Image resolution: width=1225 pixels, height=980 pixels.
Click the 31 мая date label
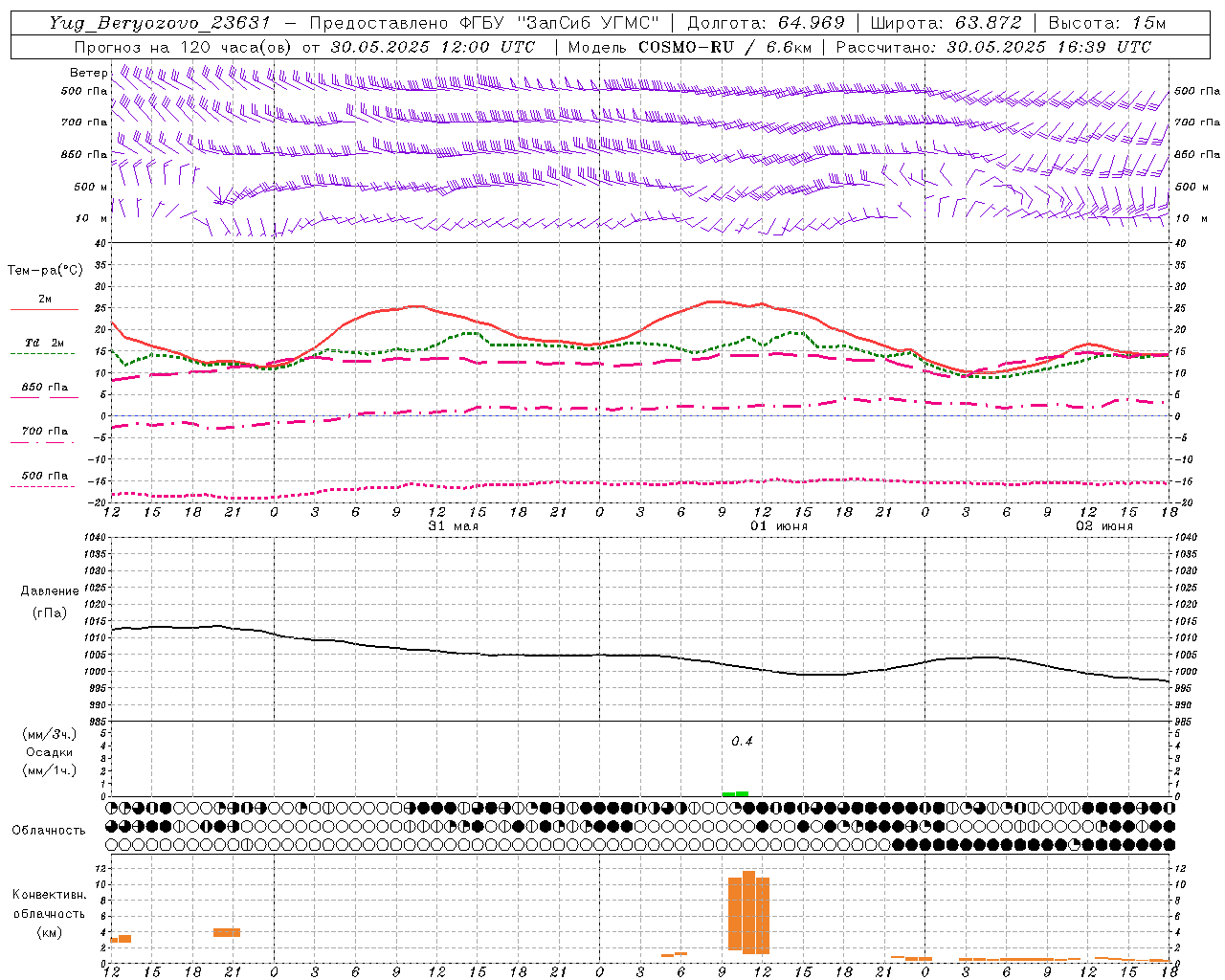(x=453, y=526)
